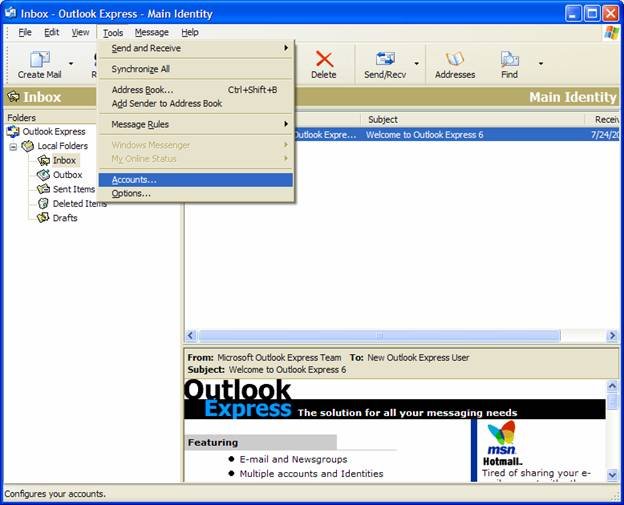624x505 pixels.
Task: Expand the Send/Recv dropdown arrow
Action: tap(417, 64)
